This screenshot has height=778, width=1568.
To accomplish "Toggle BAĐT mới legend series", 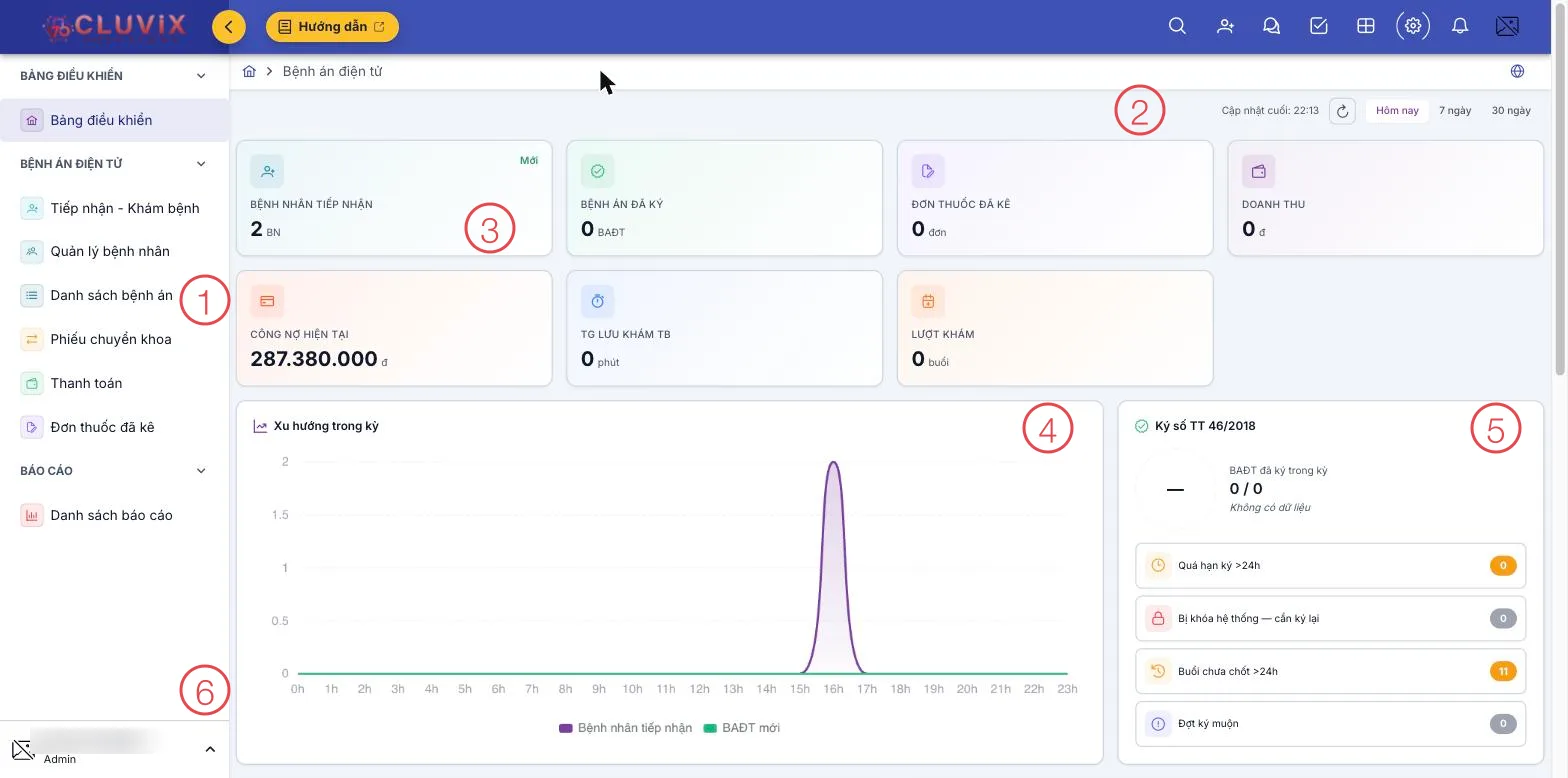I will [742, 728].
